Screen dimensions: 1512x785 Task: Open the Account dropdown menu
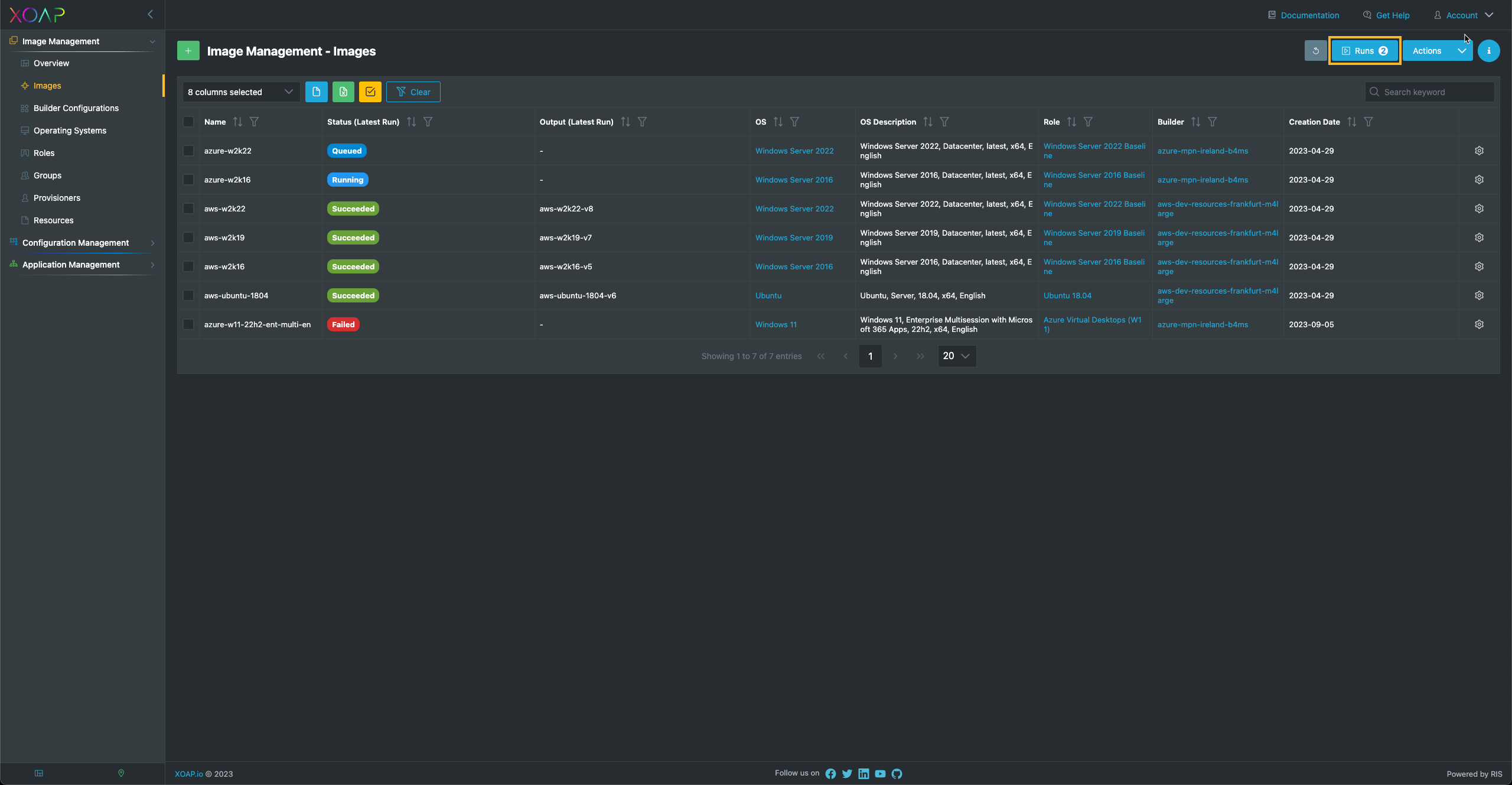[x=1464, y=15]
